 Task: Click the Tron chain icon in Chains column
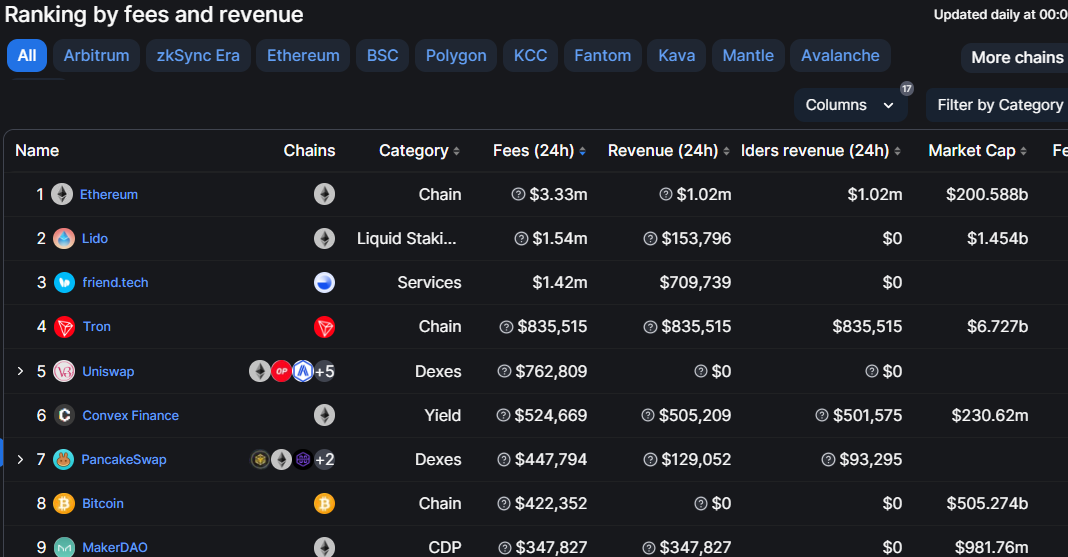click(324, 327)
